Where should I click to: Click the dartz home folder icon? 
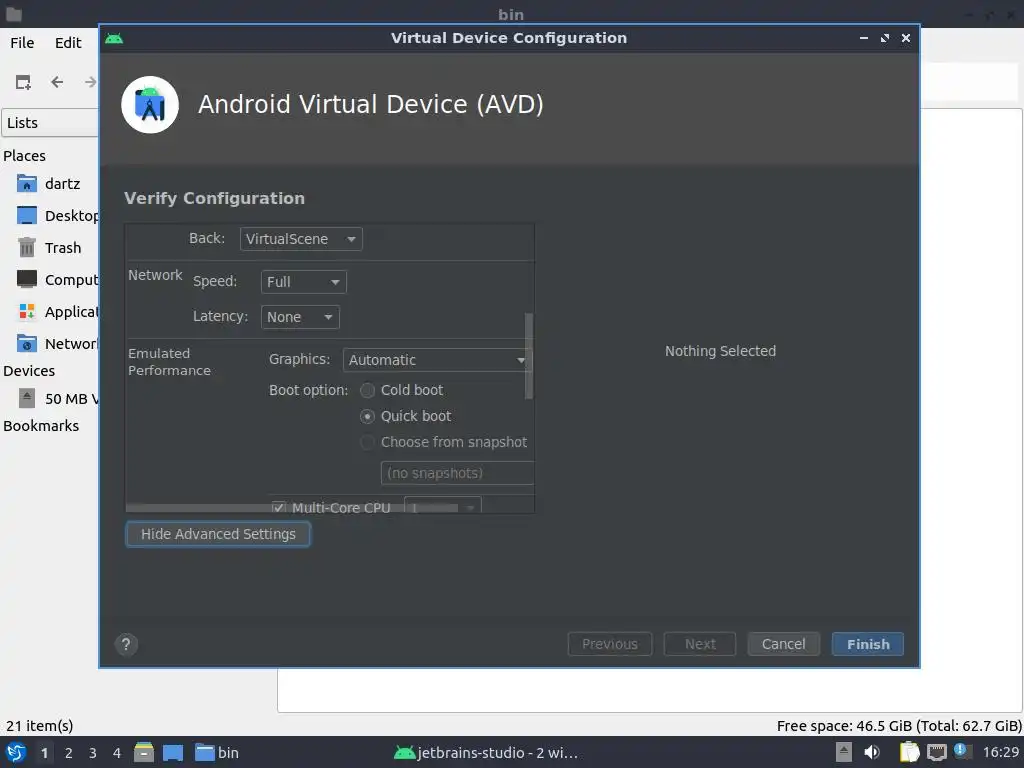click(27, 184)
